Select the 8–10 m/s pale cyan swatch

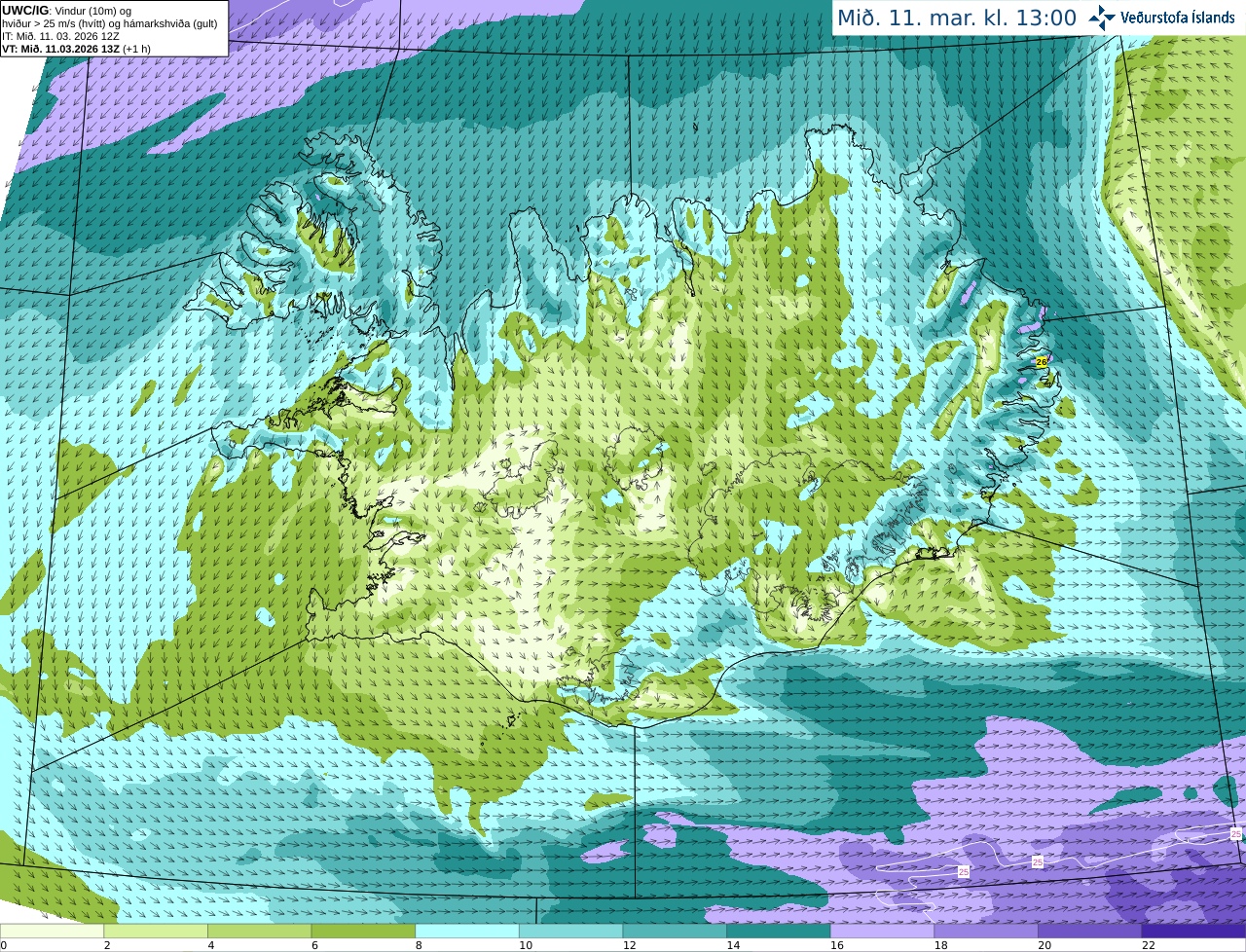coord(467,931)
